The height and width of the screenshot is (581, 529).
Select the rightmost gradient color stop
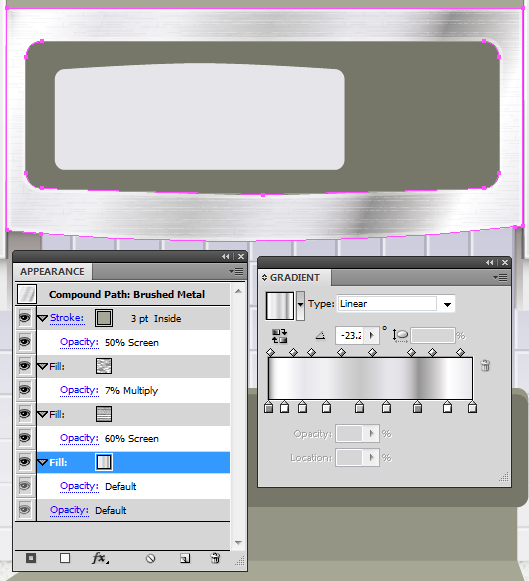[x=472, y=407]
